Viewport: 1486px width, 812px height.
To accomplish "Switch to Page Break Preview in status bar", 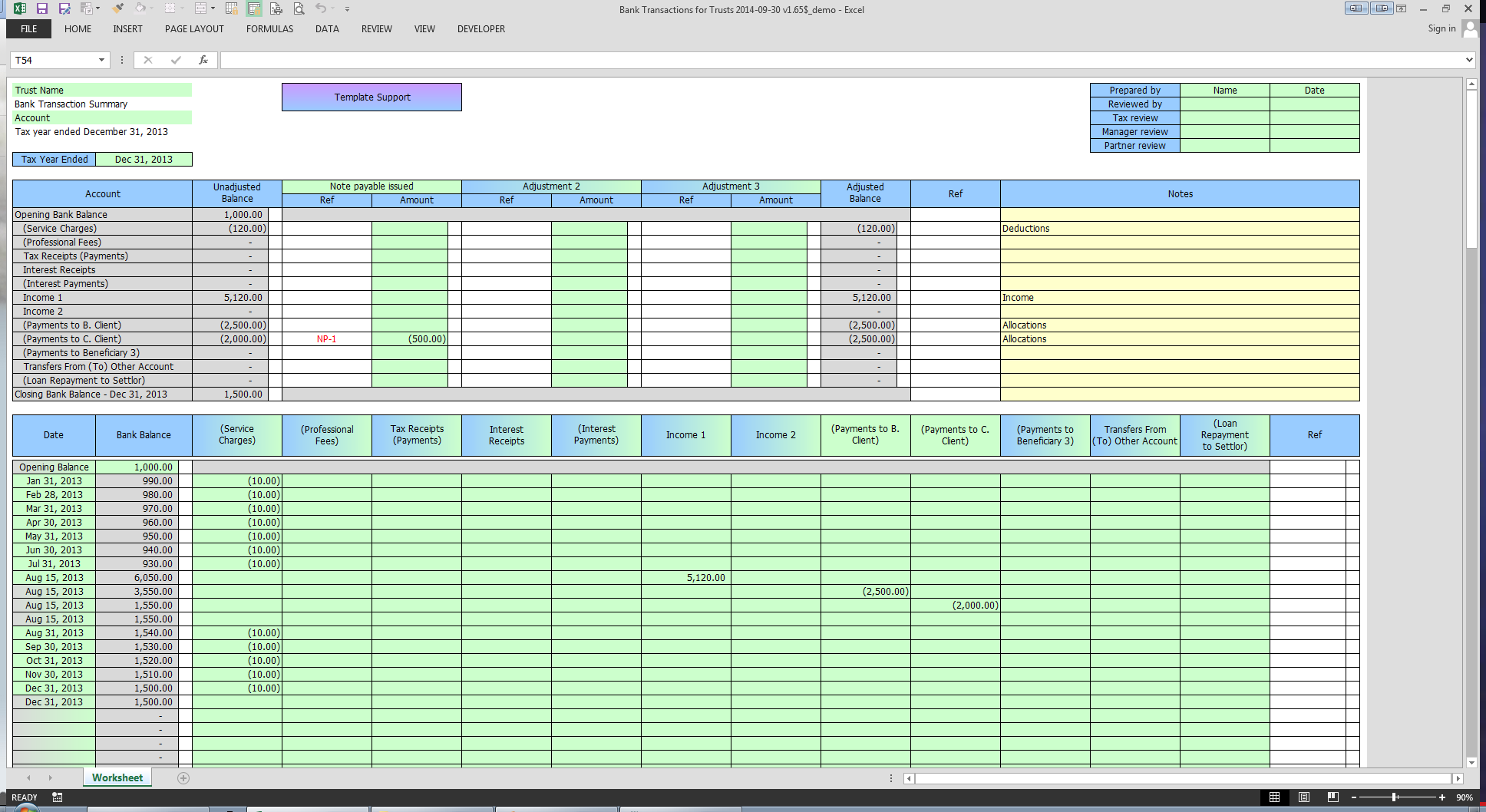I will (x=1332, y=797).
